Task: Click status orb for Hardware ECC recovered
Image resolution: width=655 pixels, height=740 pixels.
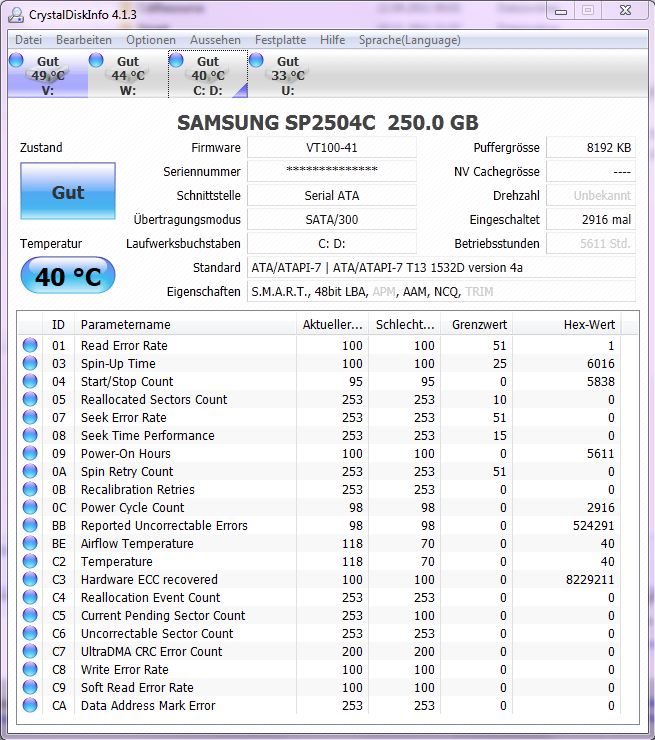Action: [x=30, y=579]
